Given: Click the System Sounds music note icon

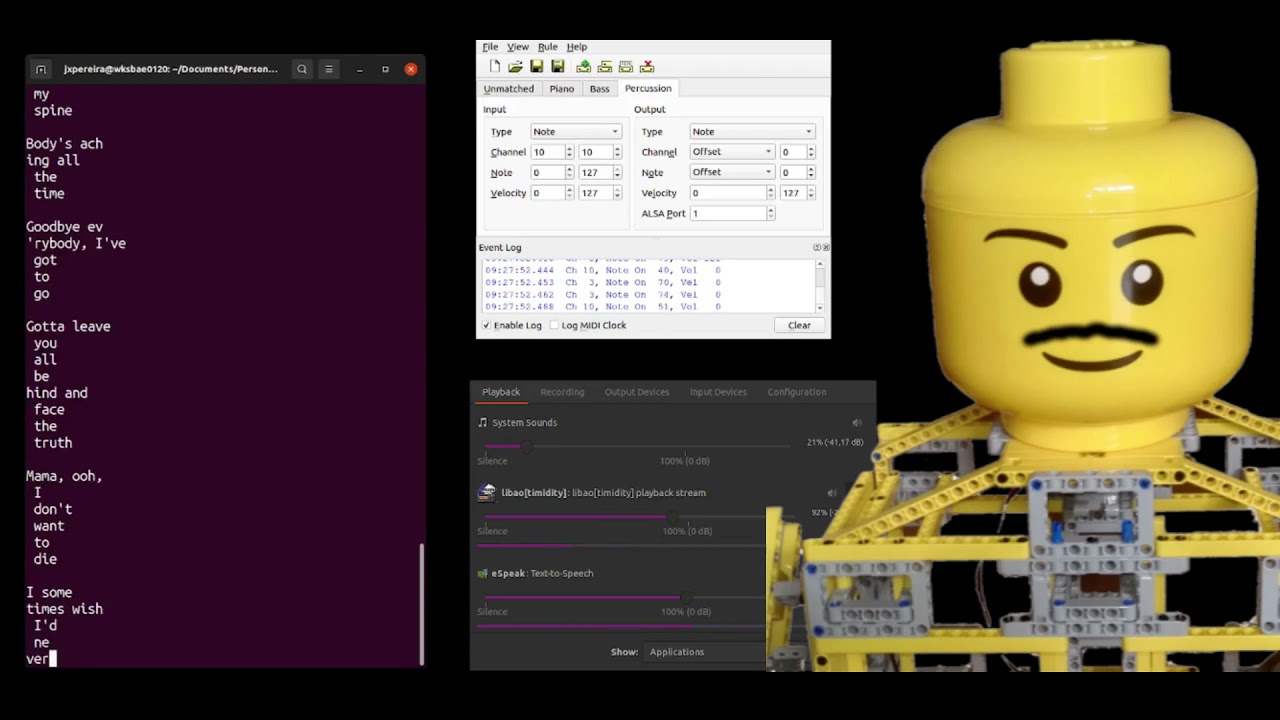Looking at the screenshot, I should click(x=483, y=422).
